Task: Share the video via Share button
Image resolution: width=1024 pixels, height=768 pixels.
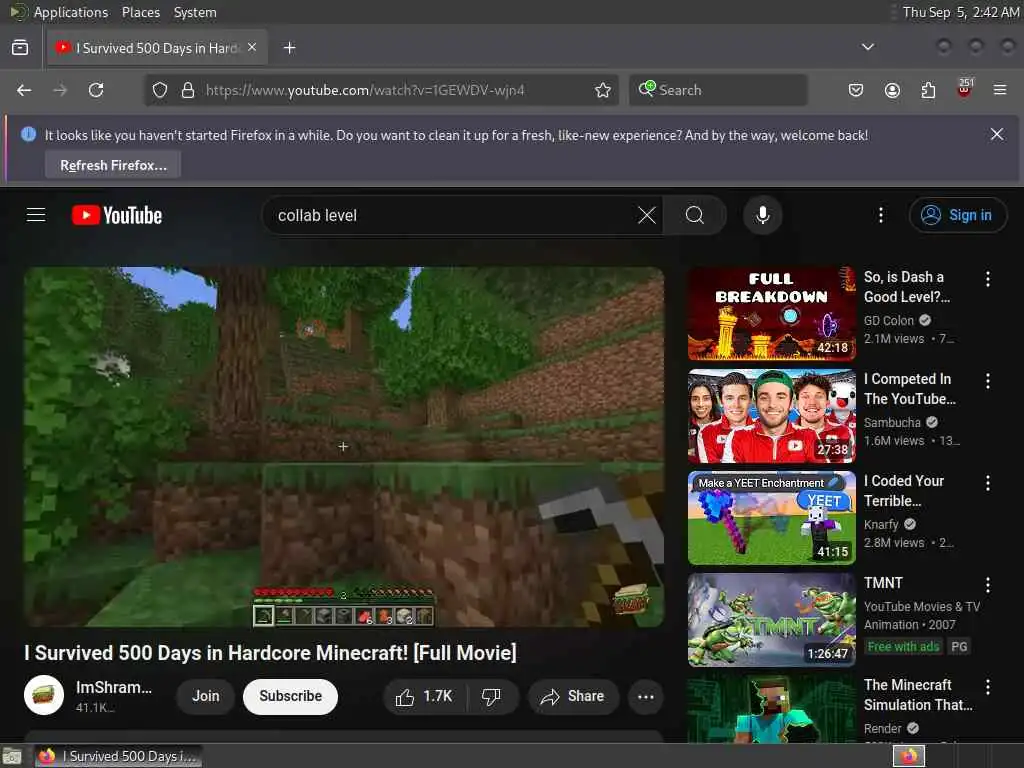Action: (573, 696)
